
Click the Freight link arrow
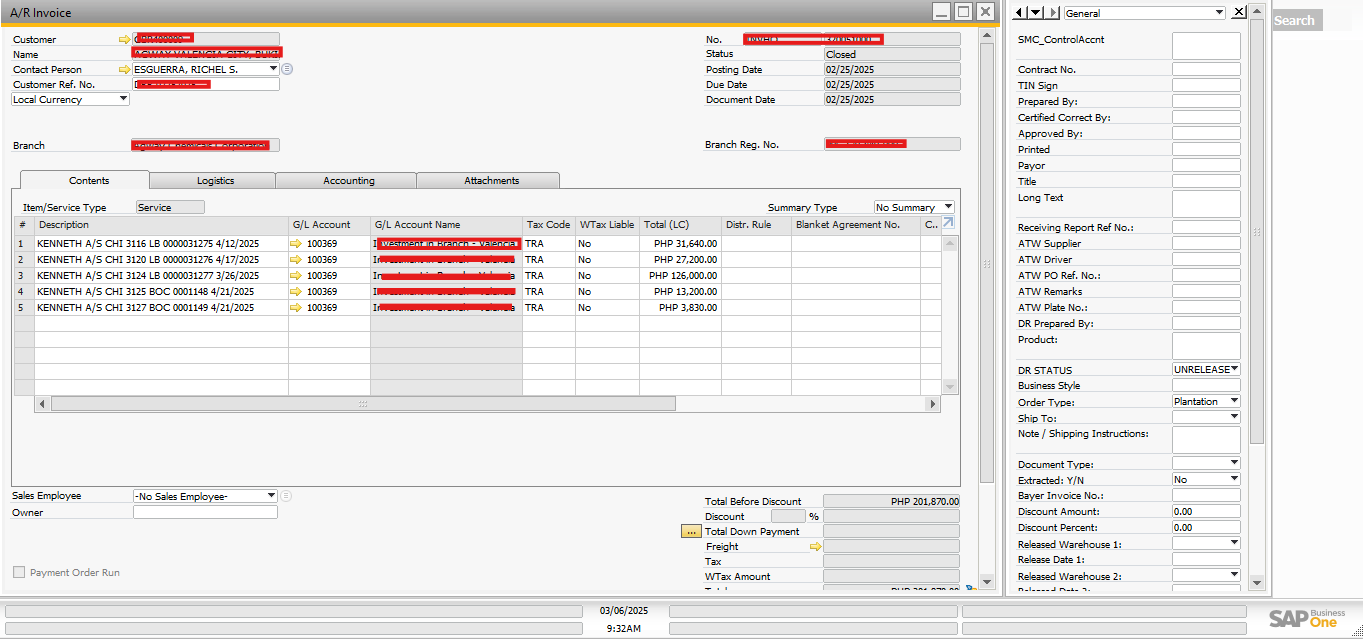tap(815, 547)
